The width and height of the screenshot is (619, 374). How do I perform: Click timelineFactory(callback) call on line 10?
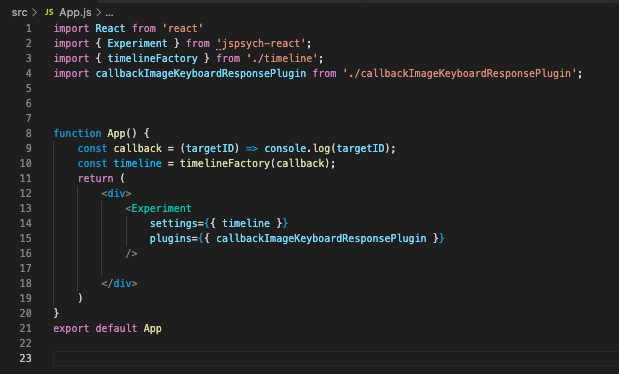254,164
